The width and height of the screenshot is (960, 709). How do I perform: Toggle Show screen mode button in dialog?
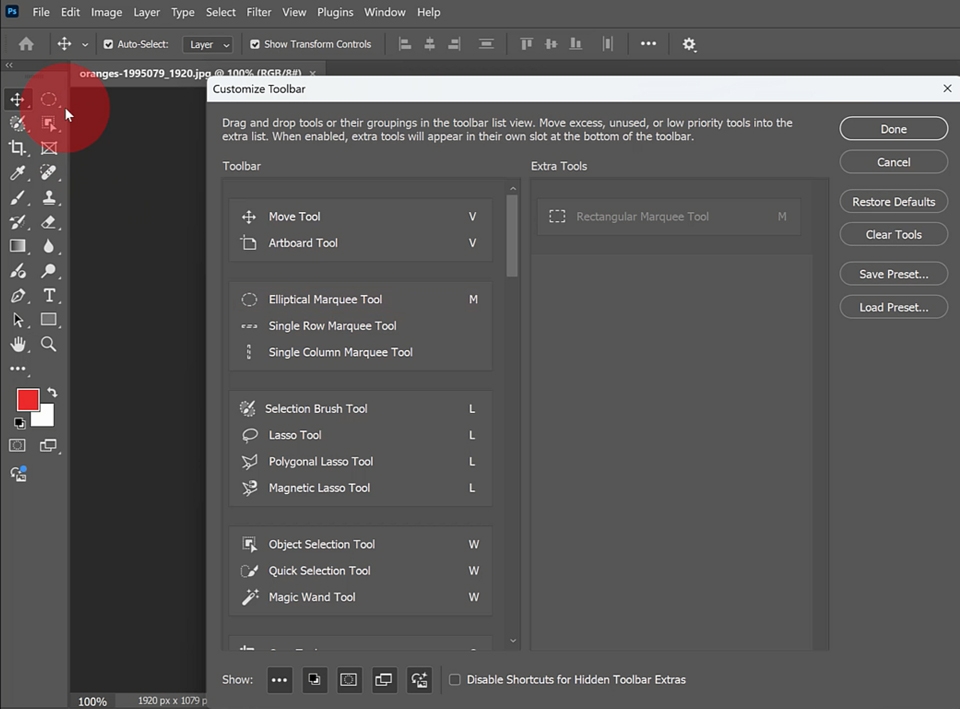click(384, 680)
